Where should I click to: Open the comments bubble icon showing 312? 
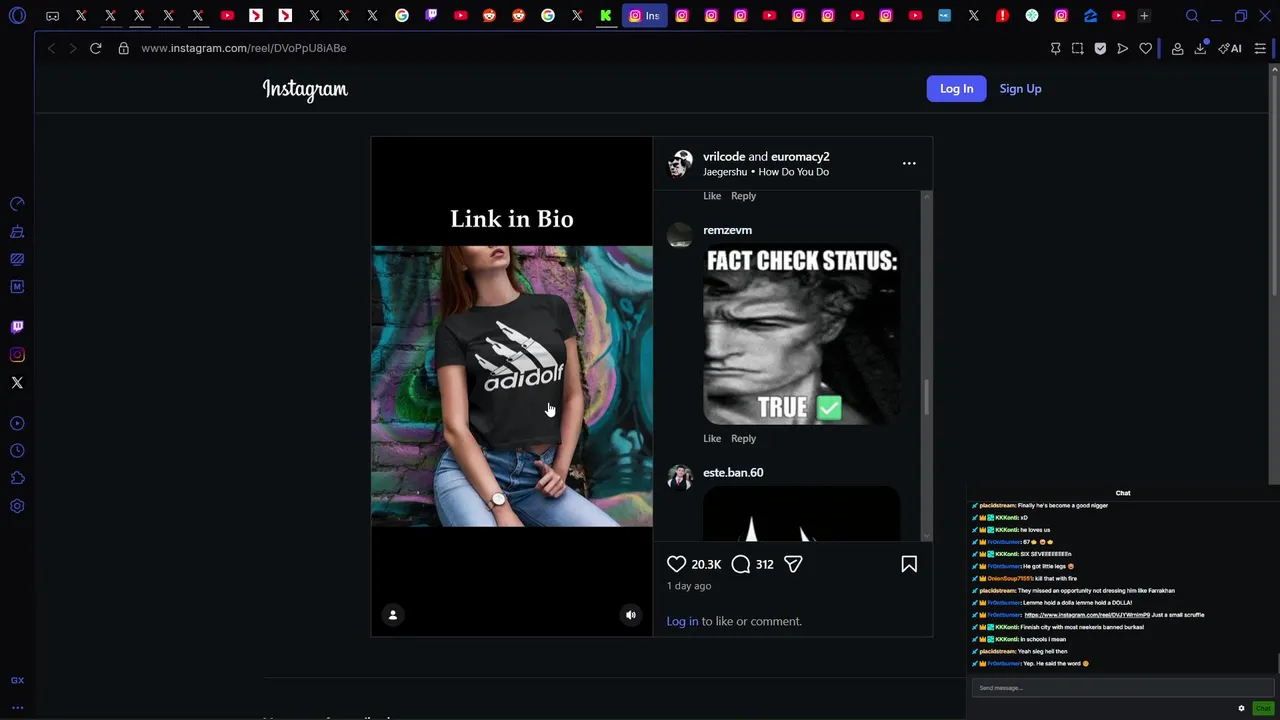(x=741, y=564)
